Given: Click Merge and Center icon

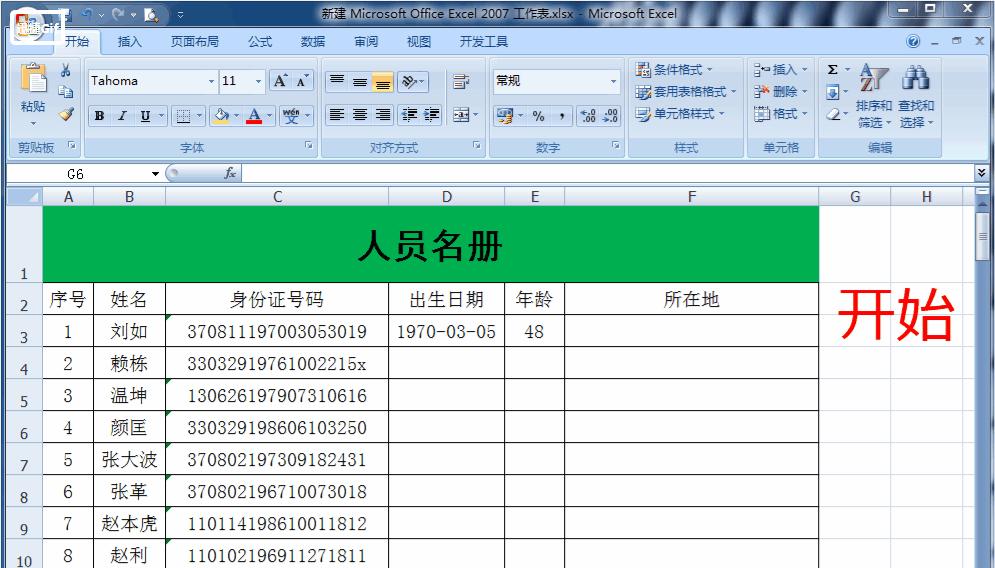Looking at the screenshot, I should pyautogui.click(x=461, y=115).
